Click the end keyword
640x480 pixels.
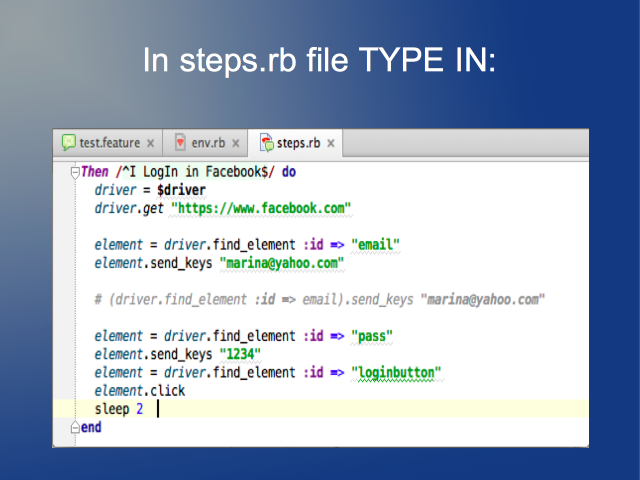pos(91,427)
